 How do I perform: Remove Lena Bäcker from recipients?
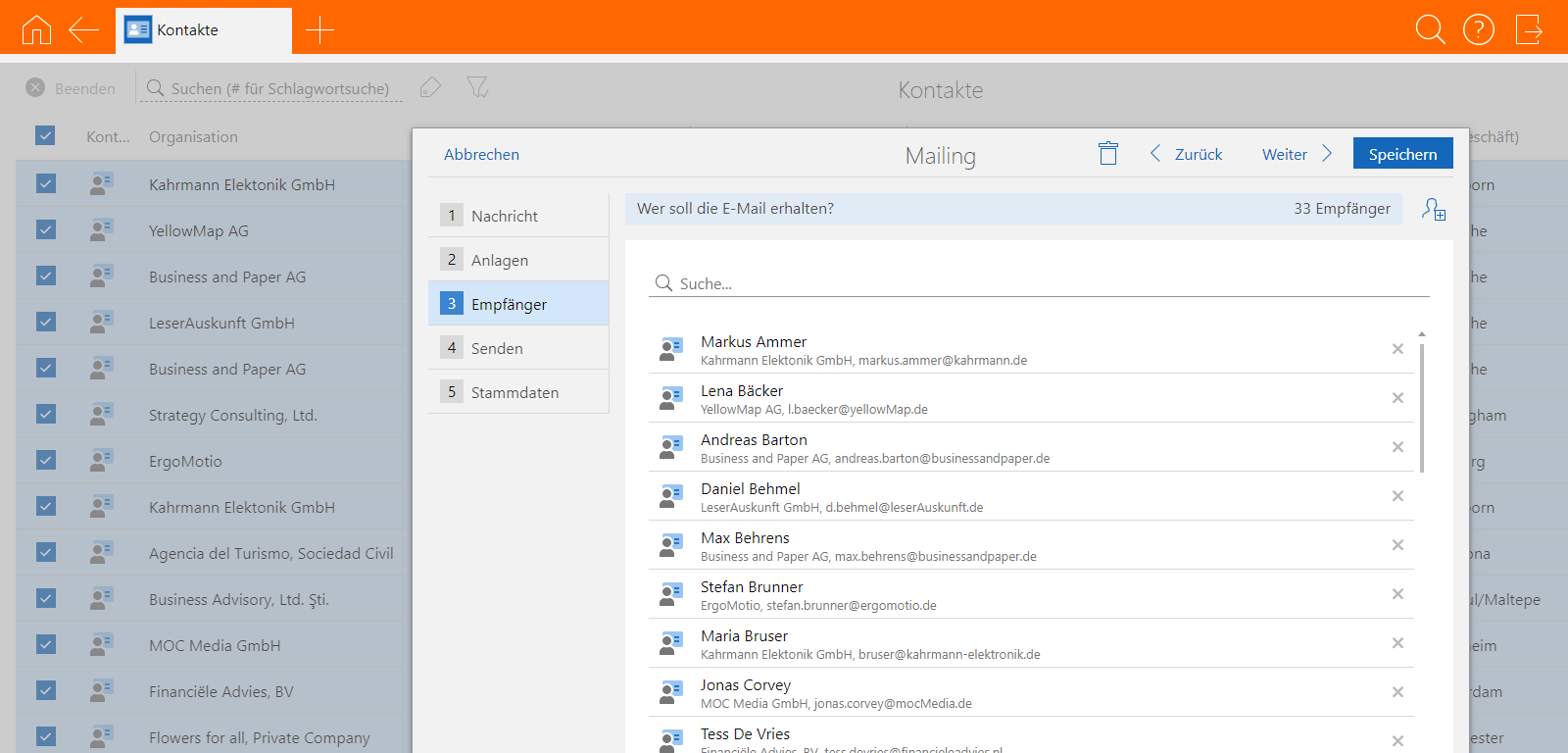pyautogui.click(x=1397, y=398)
